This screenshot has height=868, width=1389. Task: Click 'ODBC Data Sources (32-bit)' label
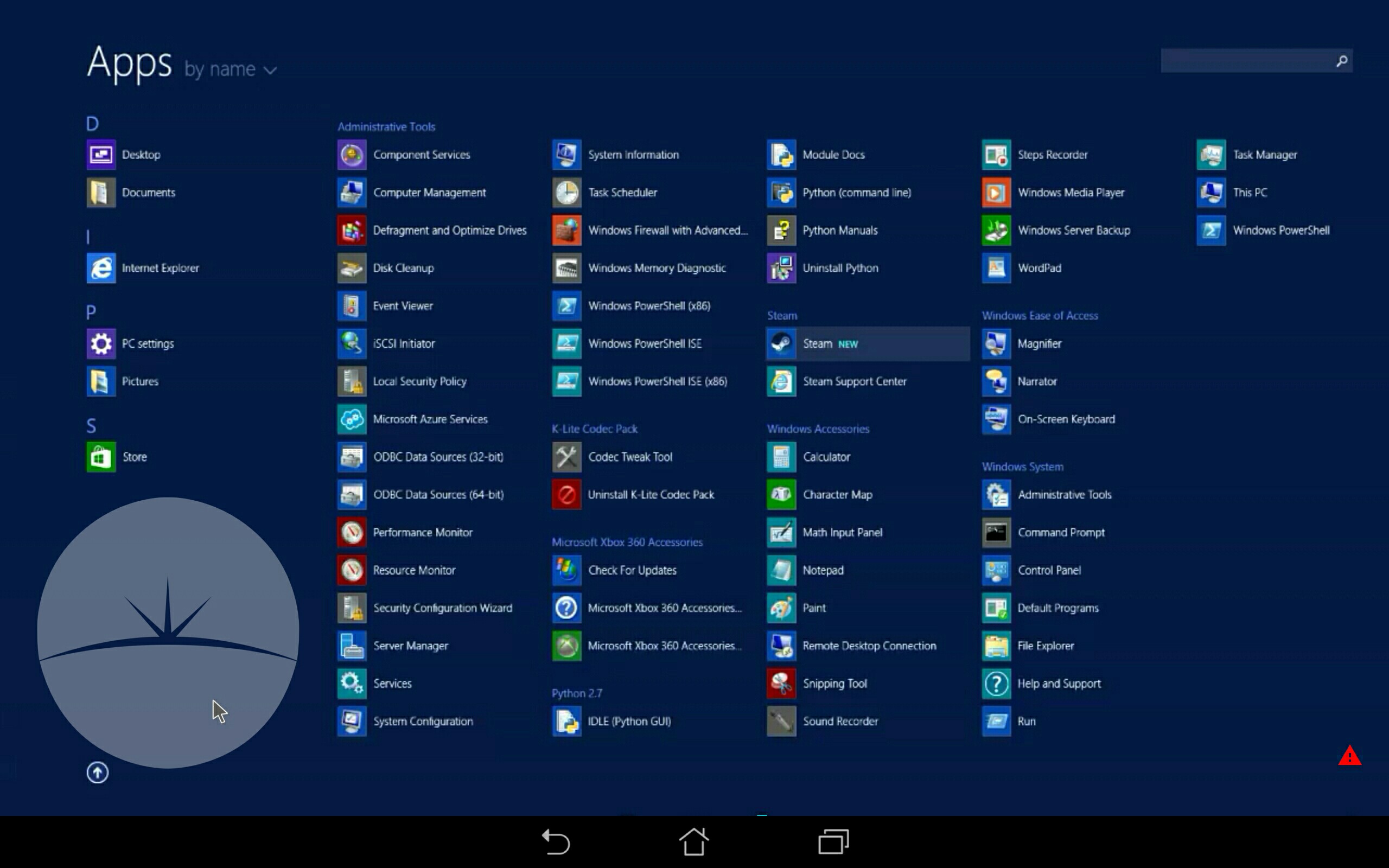[438, 457]
